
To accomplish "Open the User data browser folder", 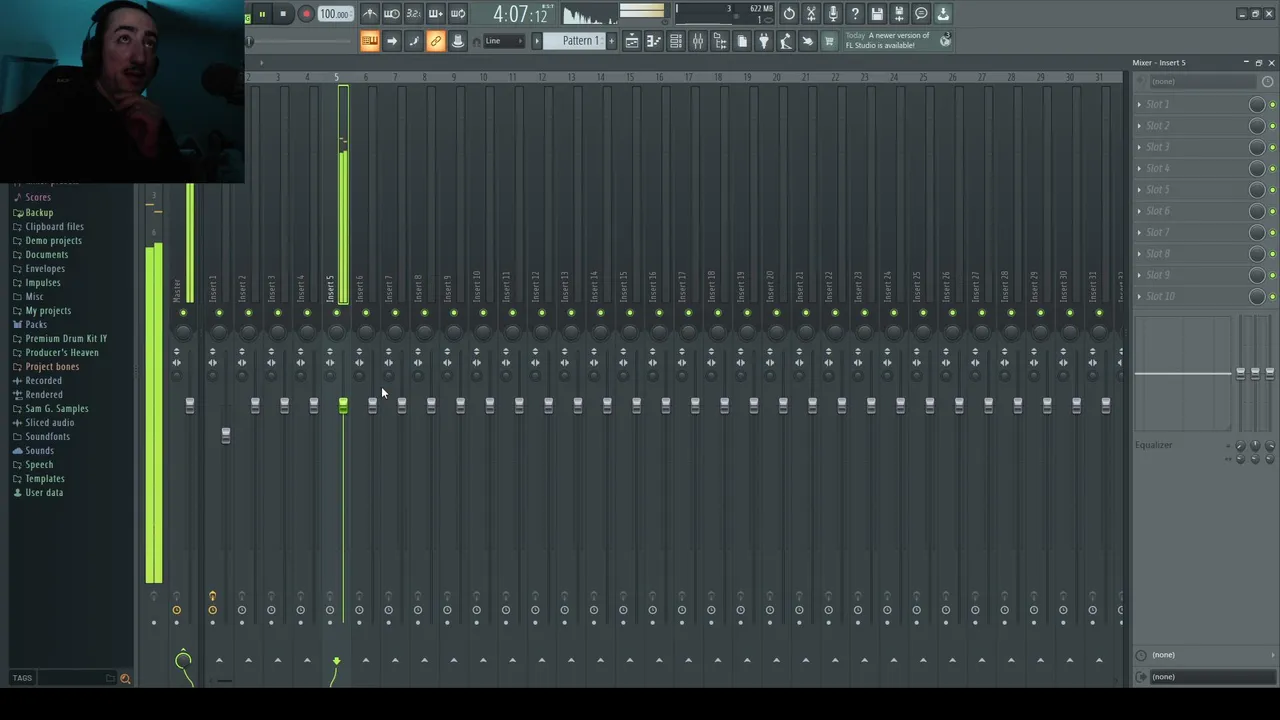I will point(43,493).
